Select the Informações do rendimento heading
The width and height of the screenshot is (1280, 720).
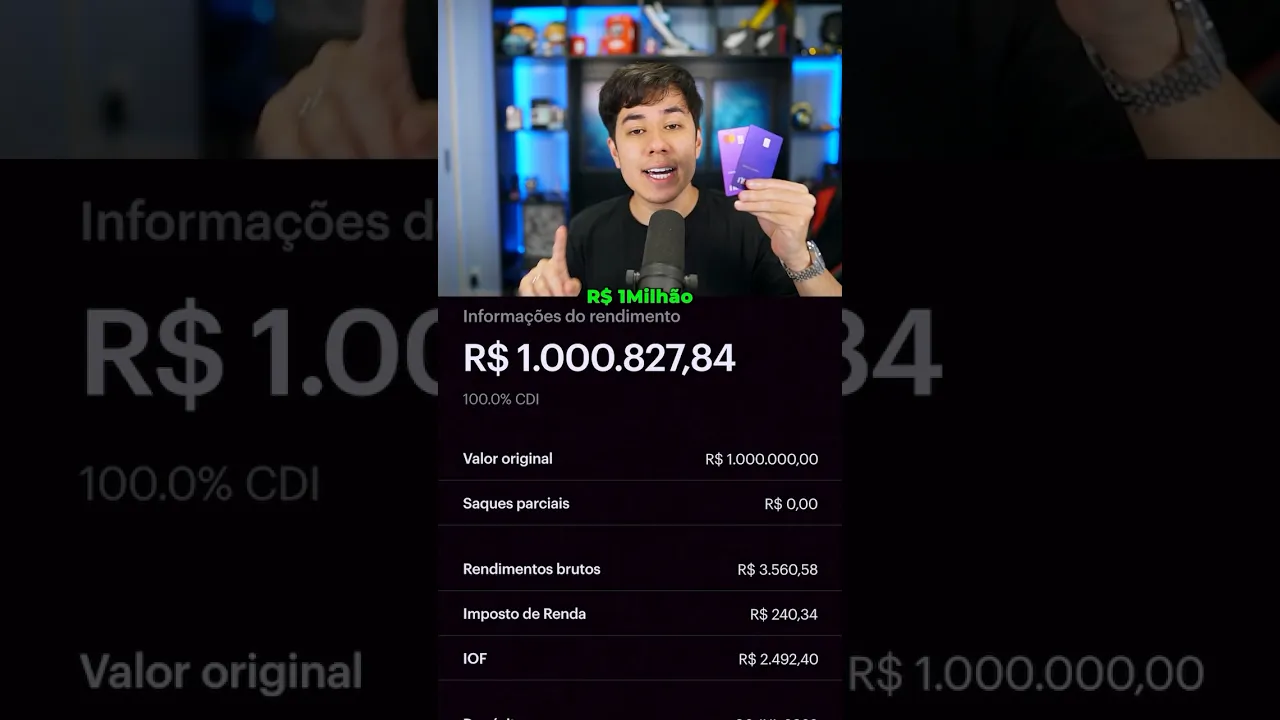point(571,316)
